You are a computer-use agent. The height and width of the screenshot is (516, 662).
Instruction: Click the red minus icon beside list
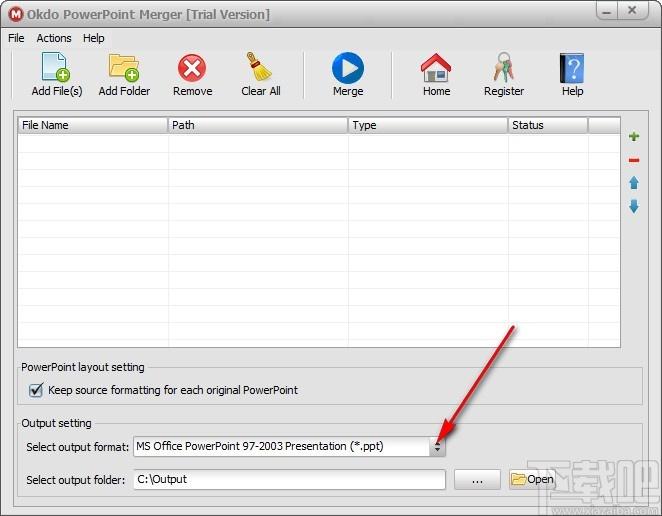click(x=634, y=160)
